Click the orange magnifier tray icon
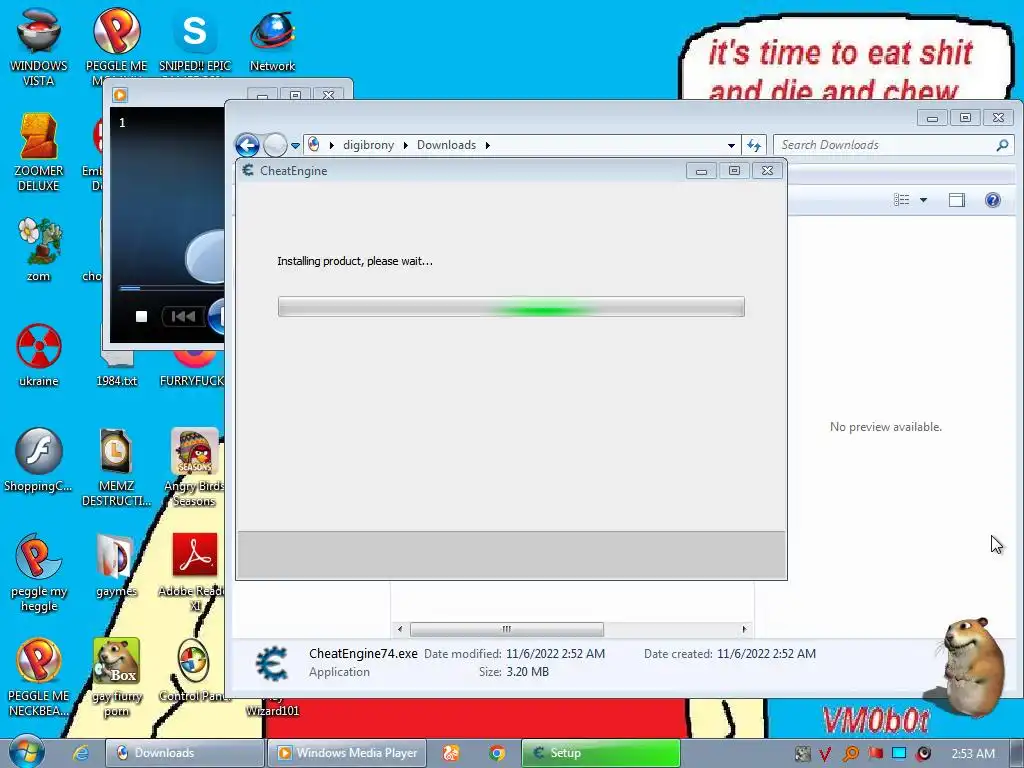Image resolution: width=1024 pixels, height=768 pixels. point(850,754)
